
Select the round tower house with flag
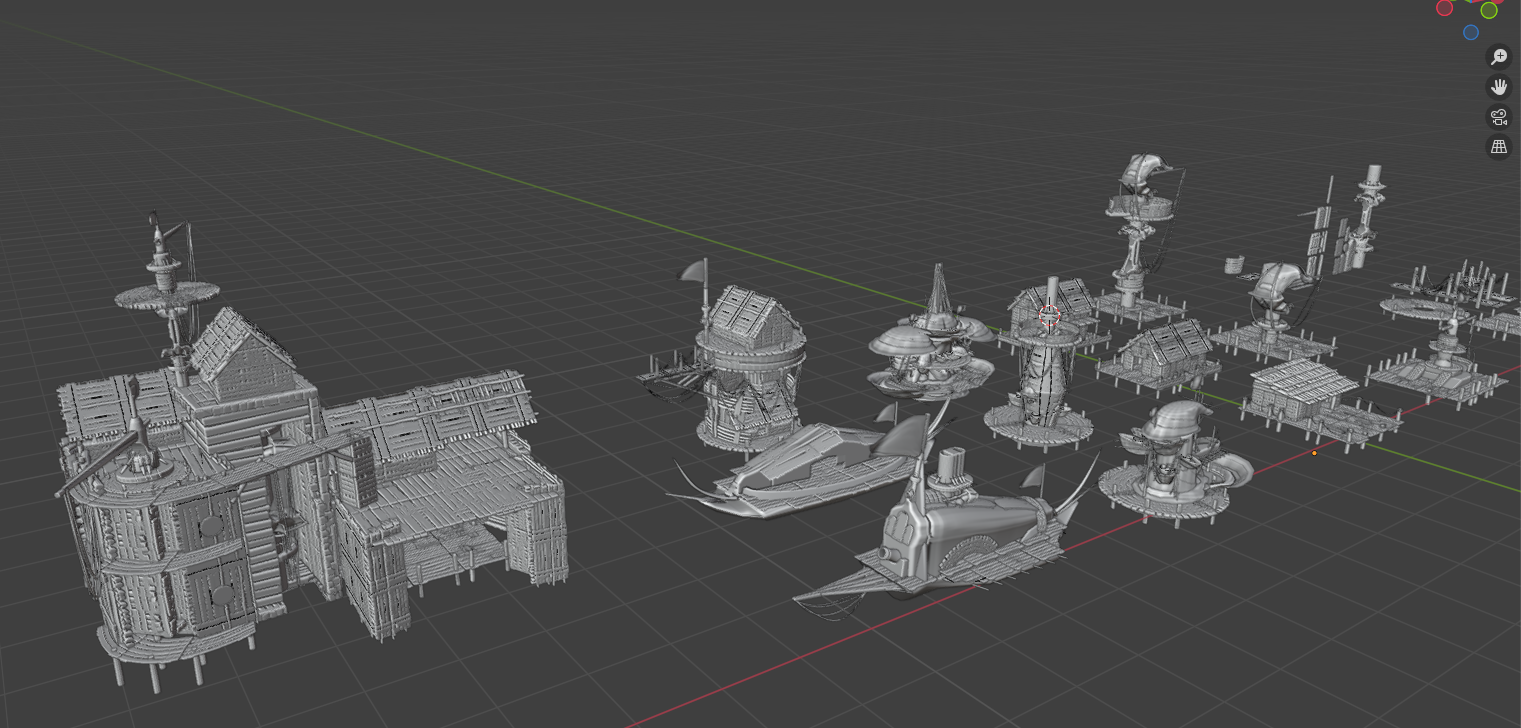pos(749,370)
